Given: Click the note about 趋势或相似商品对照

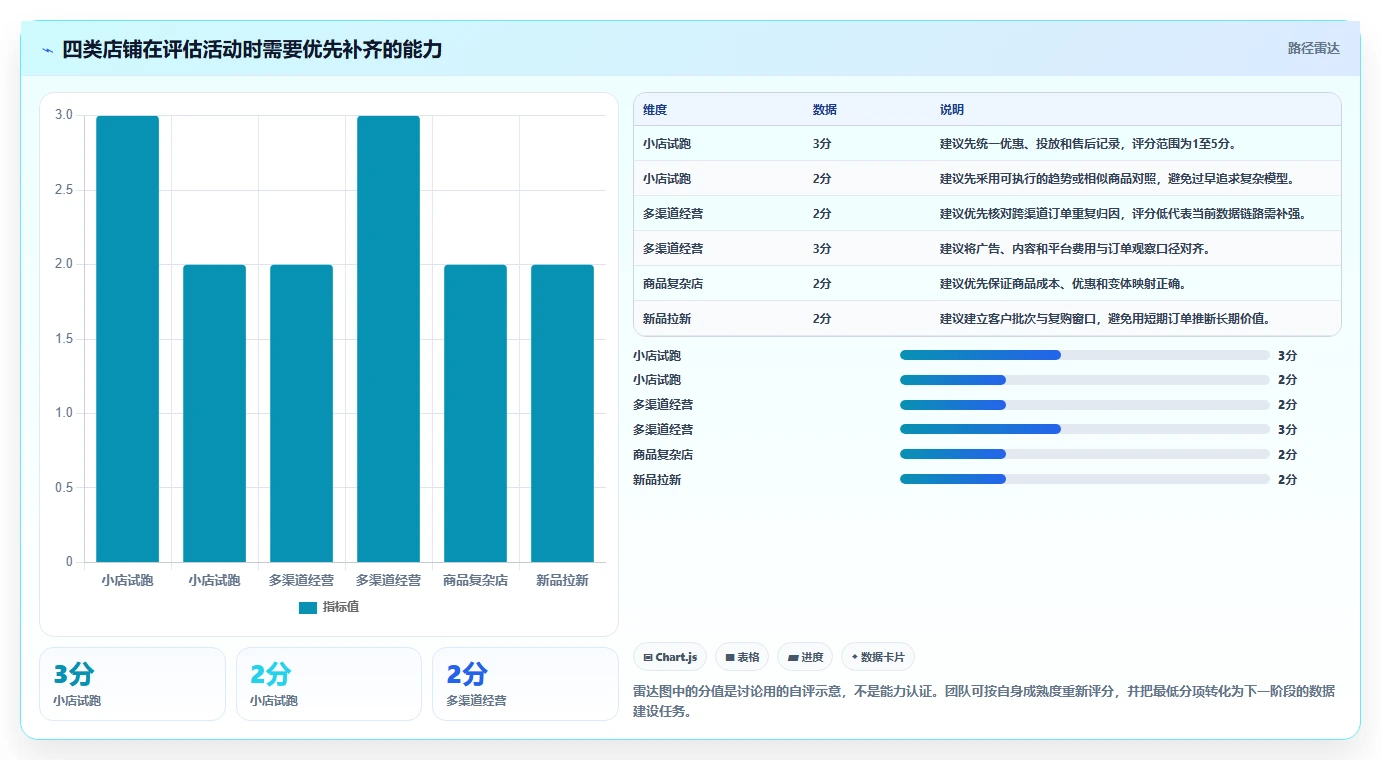Looking at the screenshot, I should pyautogui.click(x=1117, y=179).
